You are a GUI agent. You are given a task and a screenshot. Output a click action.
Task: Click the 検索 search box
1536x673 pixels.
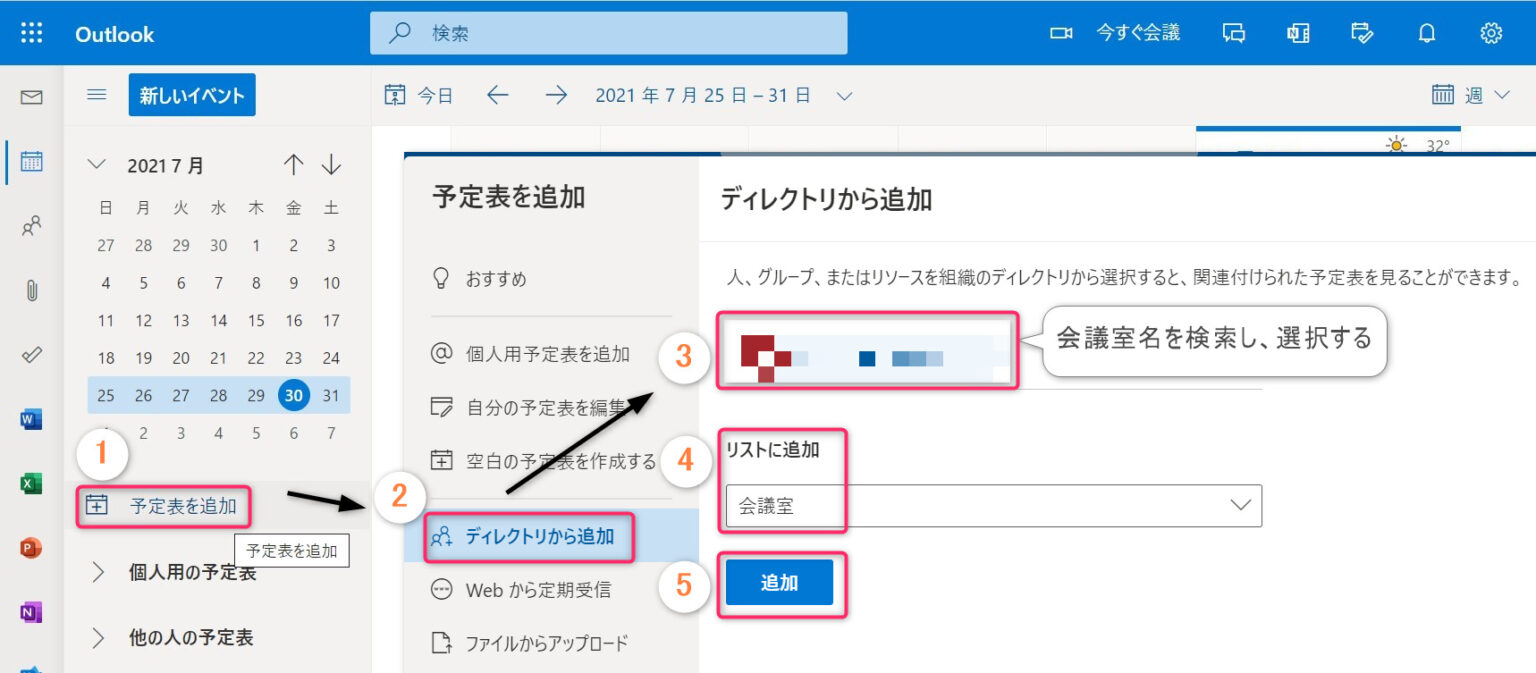click(x=608, y=33)
